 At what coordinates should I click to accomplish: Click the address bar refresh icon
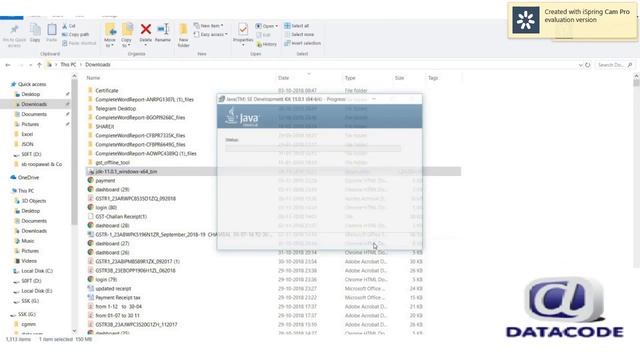coord(588,65)
